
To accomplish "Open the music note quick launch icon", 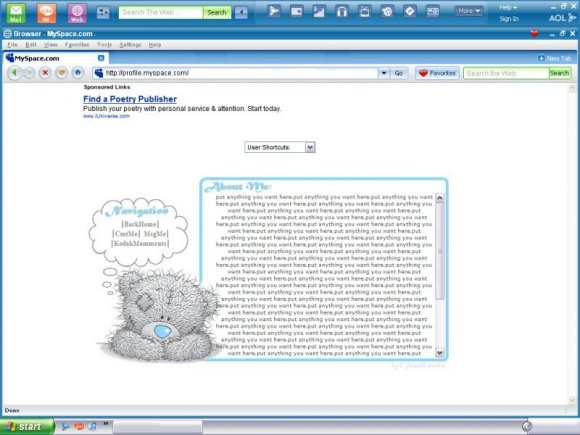I will [x=92, y=426].
